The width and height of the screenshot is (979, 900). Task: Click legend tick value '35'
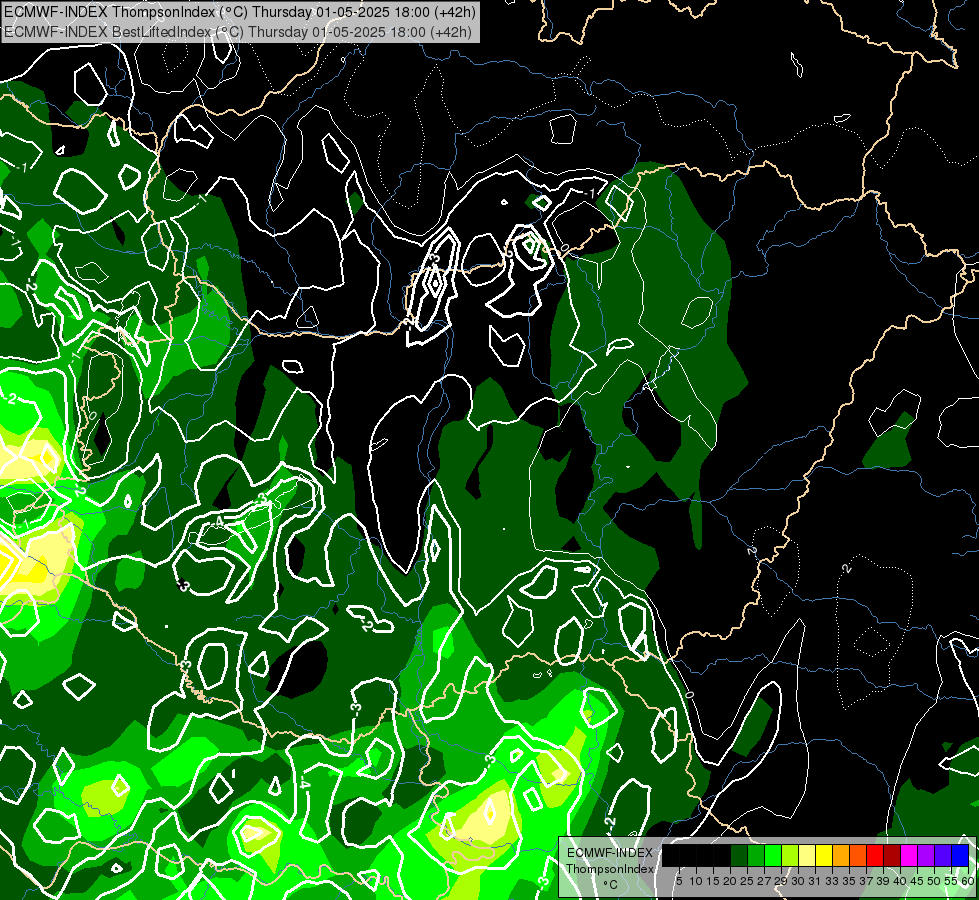click(x=849, y=881)
